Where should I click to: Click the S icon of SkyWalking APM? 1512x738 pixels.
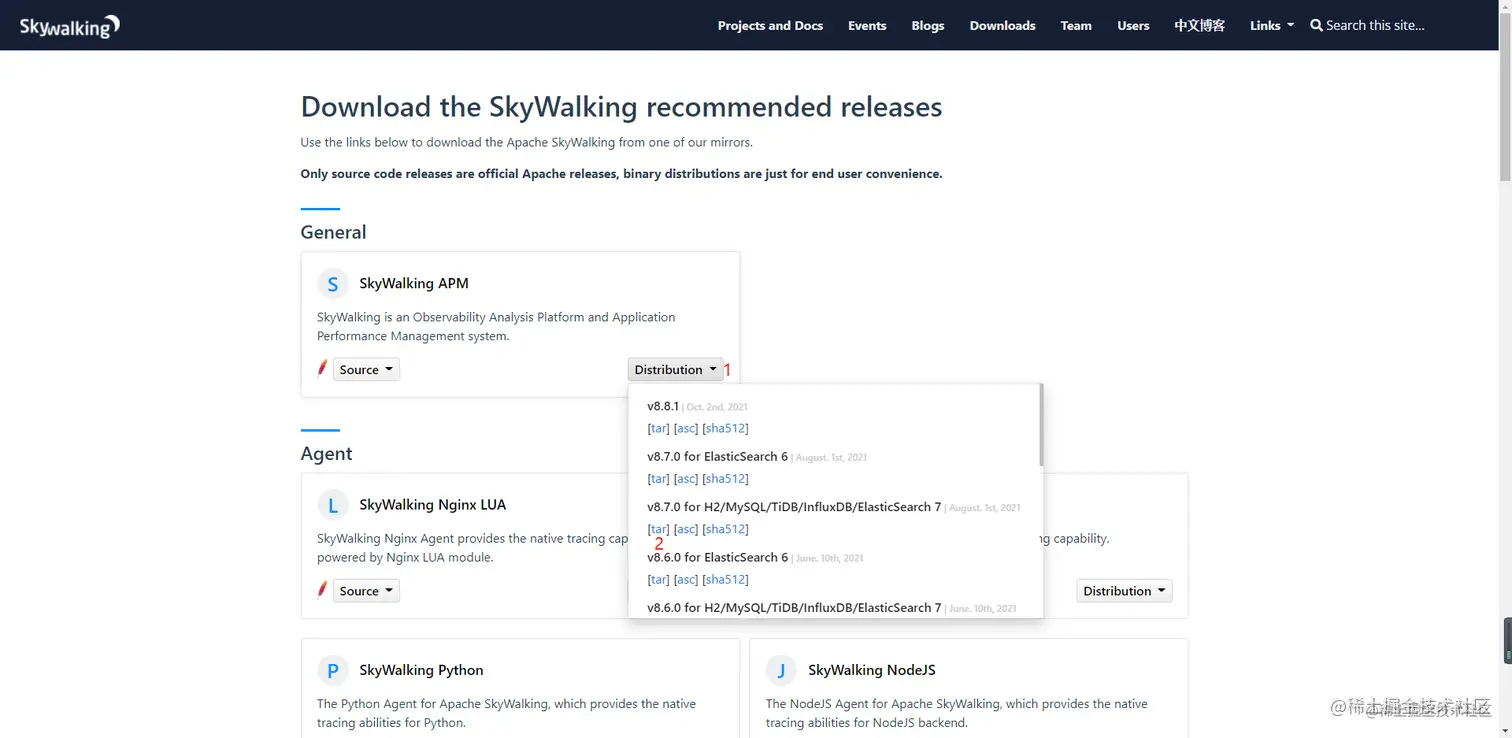(x=333, y=284)
